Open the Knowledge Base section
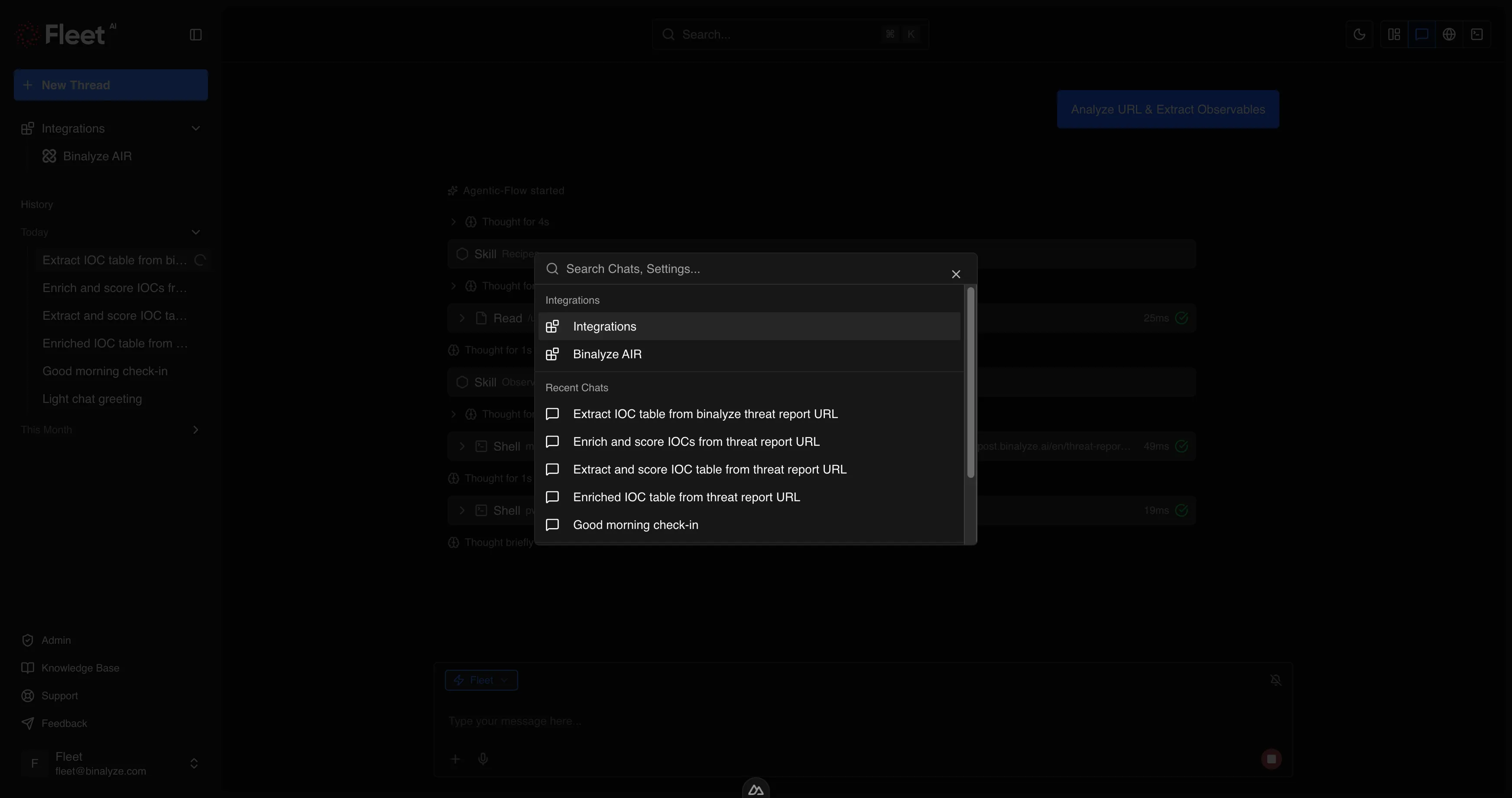This screenshot has height=798, width=1512. [80, 668]
